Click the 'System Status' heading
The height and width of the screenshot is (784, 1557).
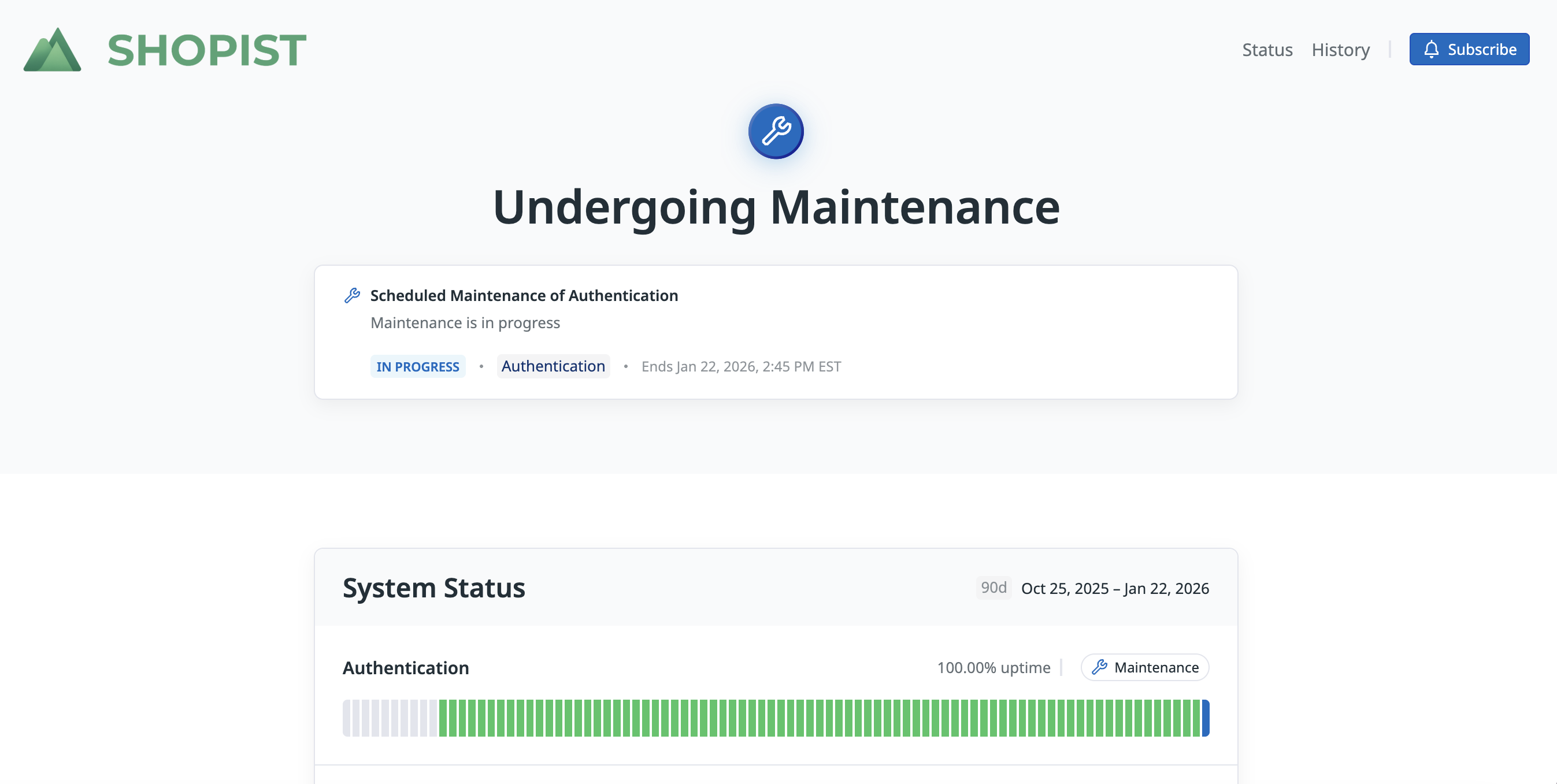click(433, 588)
